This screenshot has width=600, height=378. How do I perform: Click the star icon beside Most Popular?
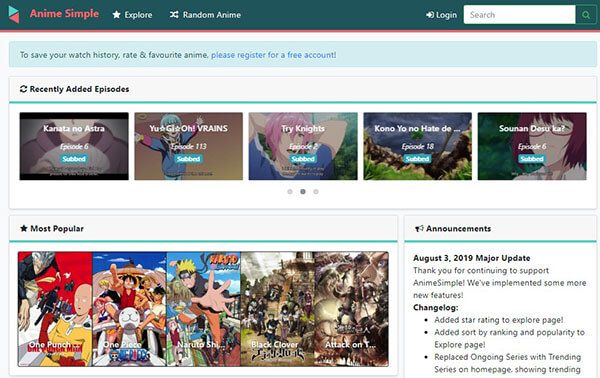(x=24, y=228)
